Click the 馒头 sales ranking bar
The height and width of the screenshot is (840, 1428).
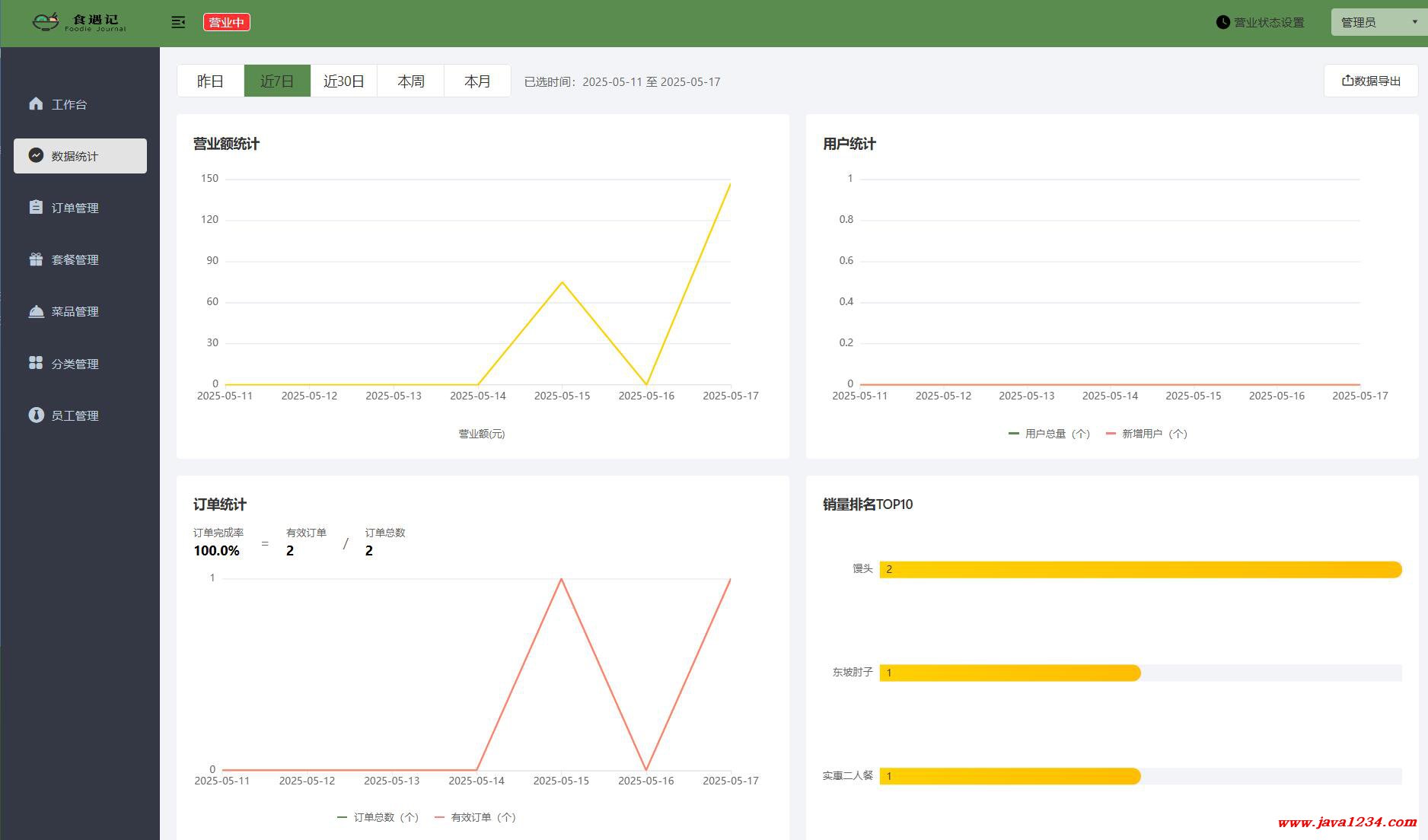pos(1140,569)
